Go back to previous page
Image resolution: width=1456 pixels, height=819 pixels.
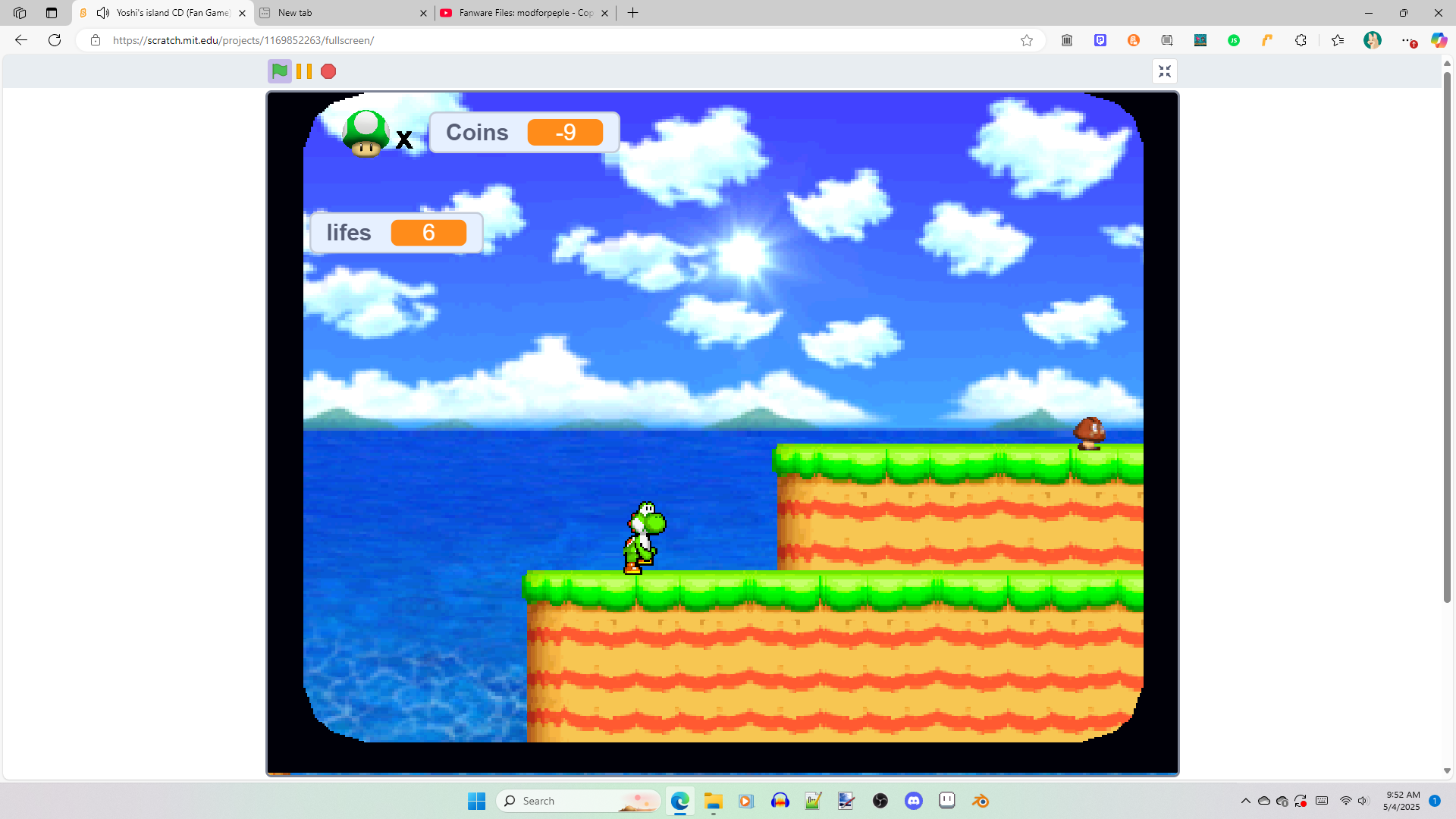tap(21, 40)
